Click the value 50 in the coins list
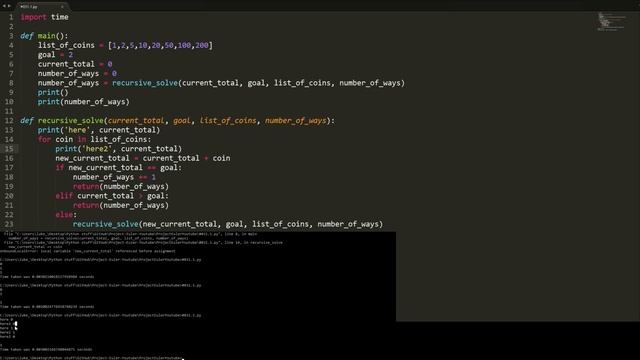This screenshot has height=360, width=640. click(169, 45)
